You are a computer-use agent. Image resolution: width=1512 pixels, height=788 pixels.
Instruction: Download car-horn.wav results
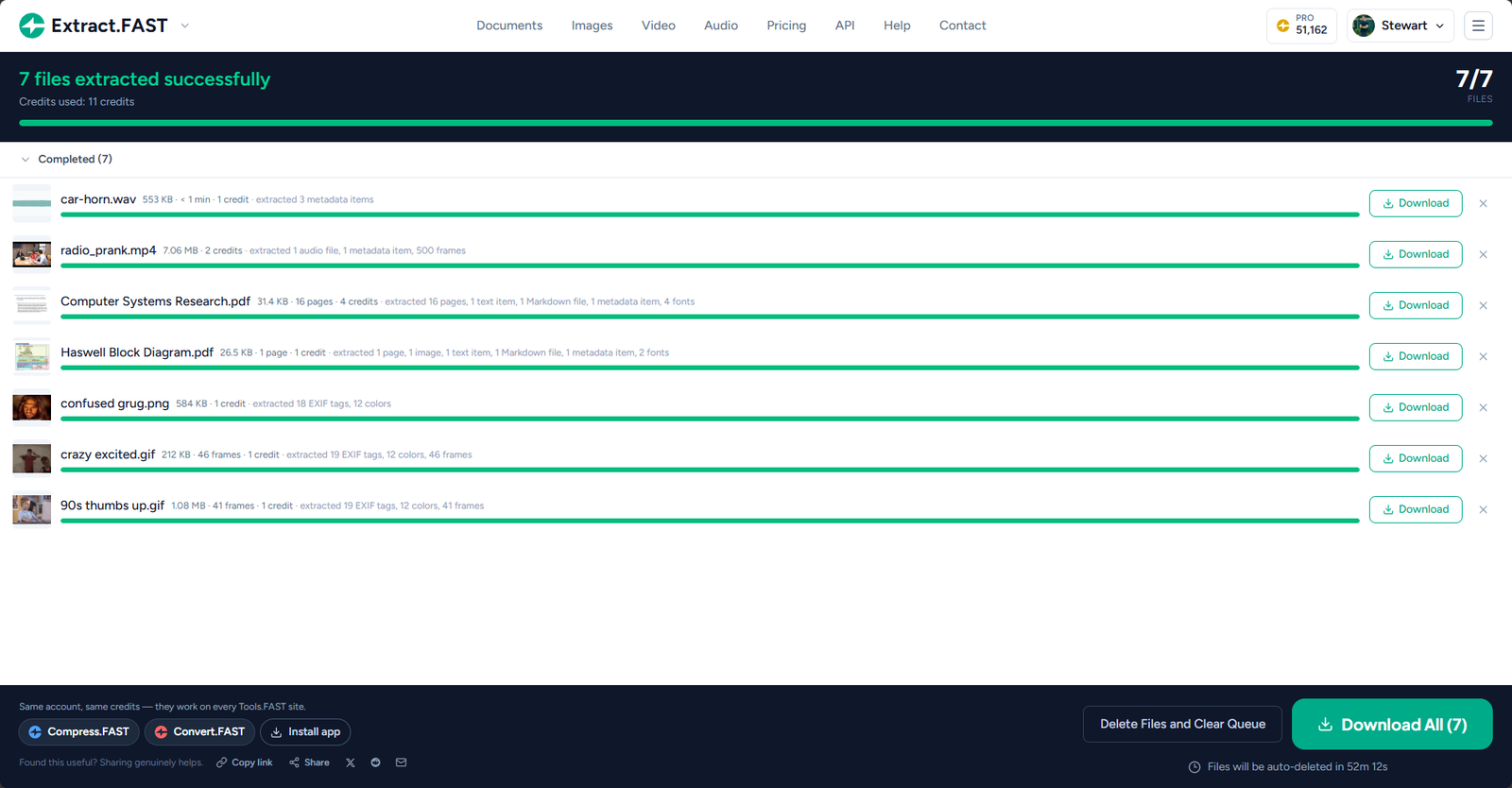pyautogui.click(x=1416, y=203)
